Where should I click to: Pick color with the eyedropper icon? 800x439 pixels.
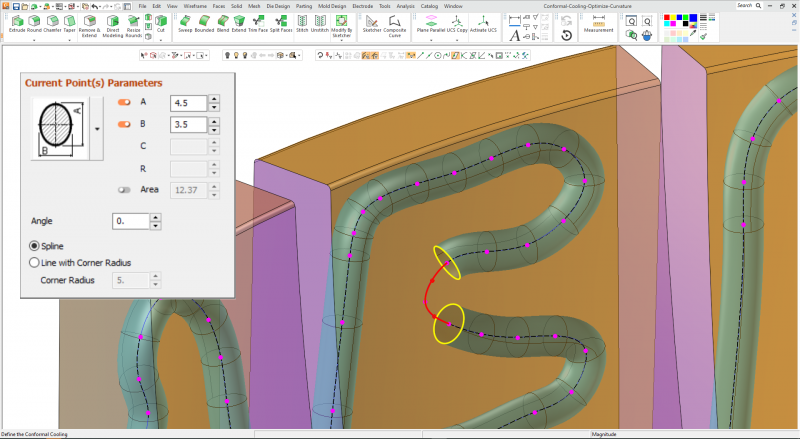pyautogui.click(x=693, y=34)
